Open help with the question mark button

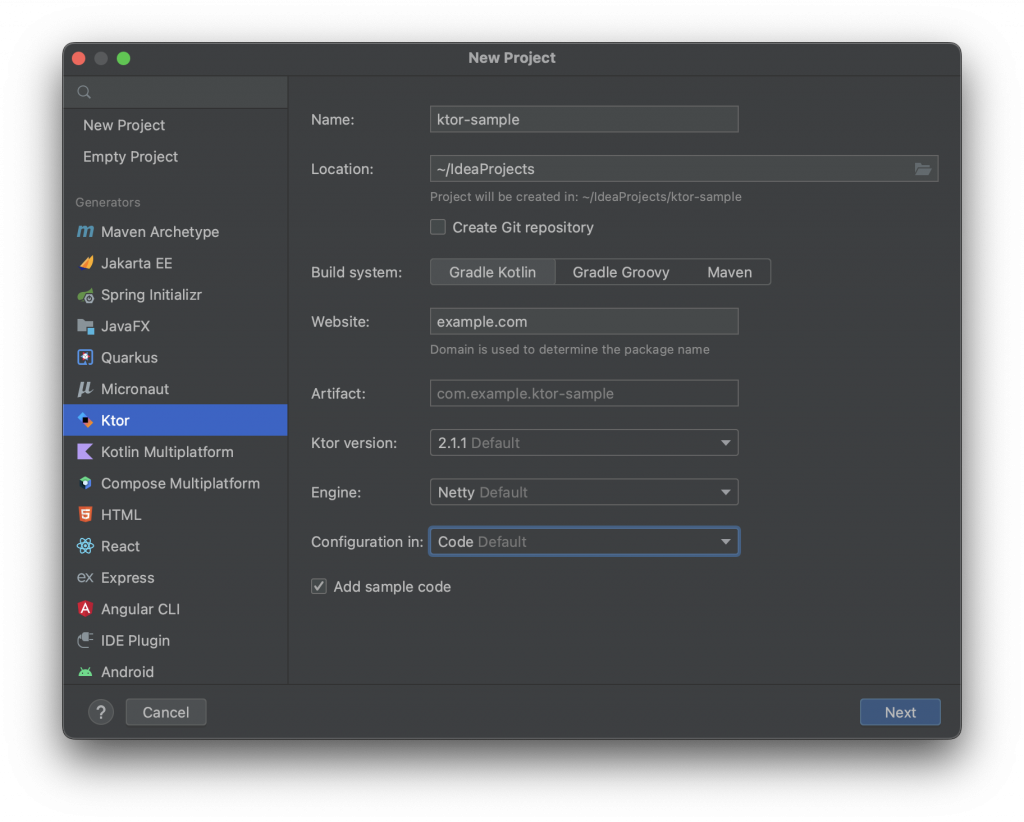click(x=101, y=712)
